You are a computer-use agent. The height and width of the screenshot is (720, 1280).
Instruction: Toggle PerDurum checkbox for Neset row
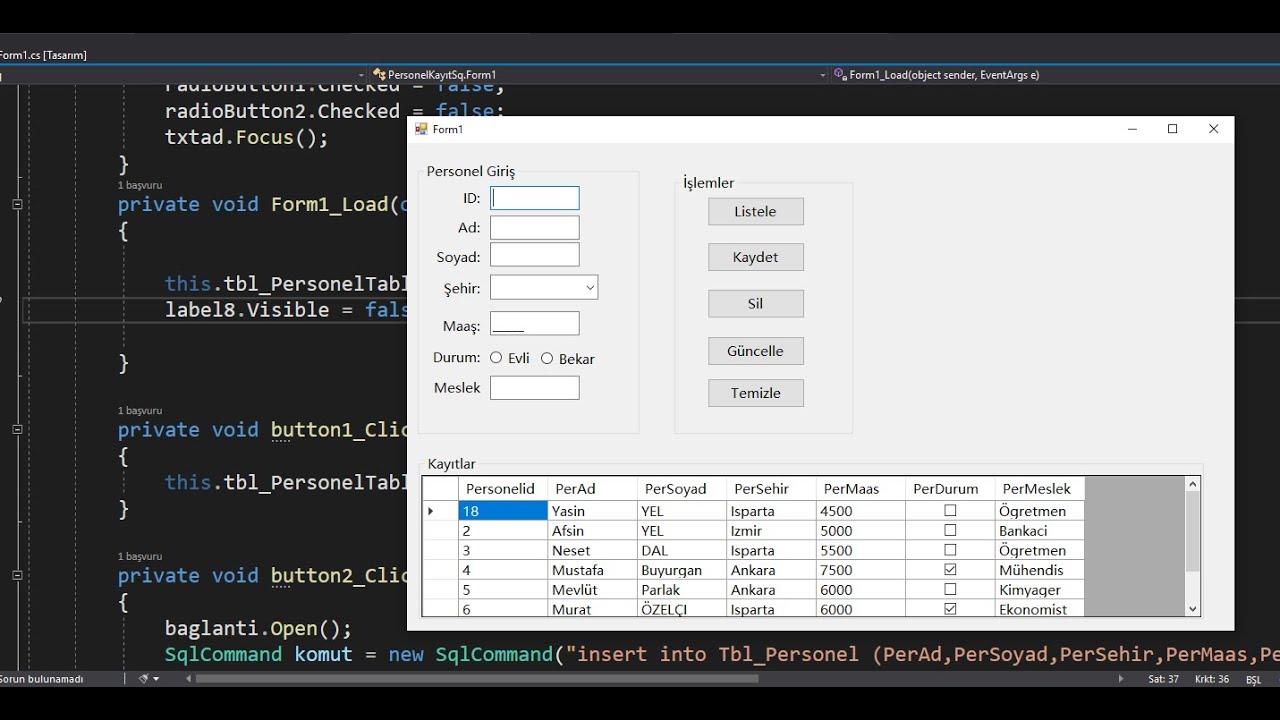tap(950, 550)
